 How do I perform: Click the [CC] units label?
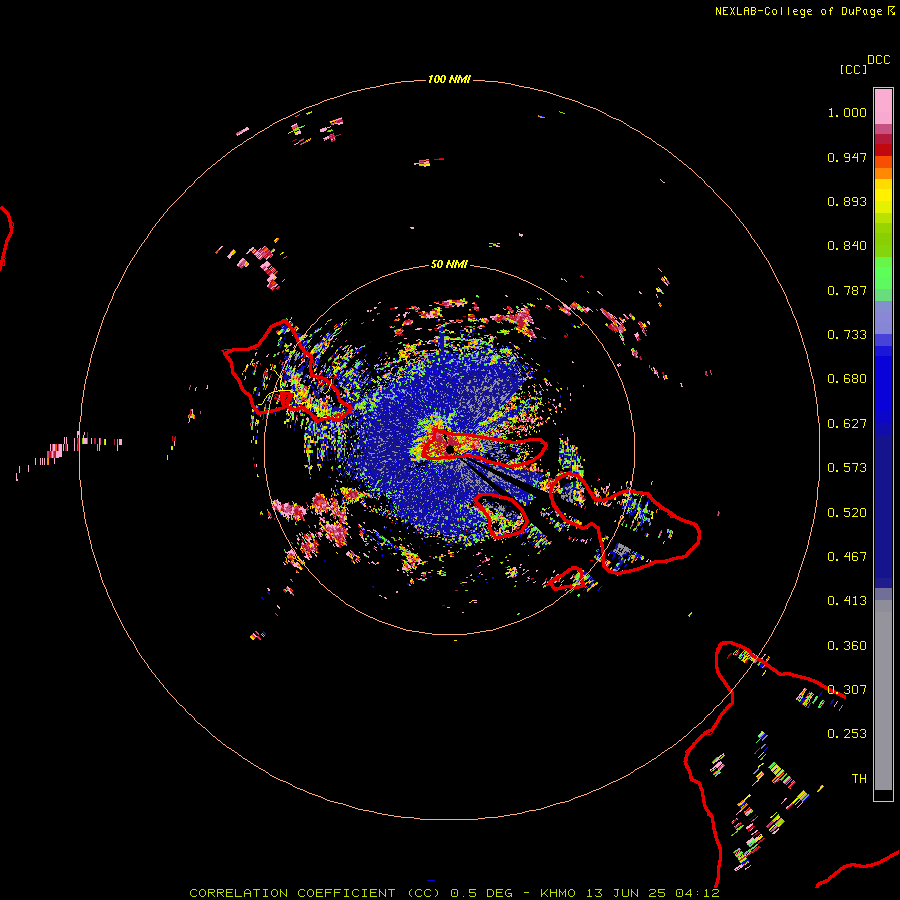pos(853,69)
